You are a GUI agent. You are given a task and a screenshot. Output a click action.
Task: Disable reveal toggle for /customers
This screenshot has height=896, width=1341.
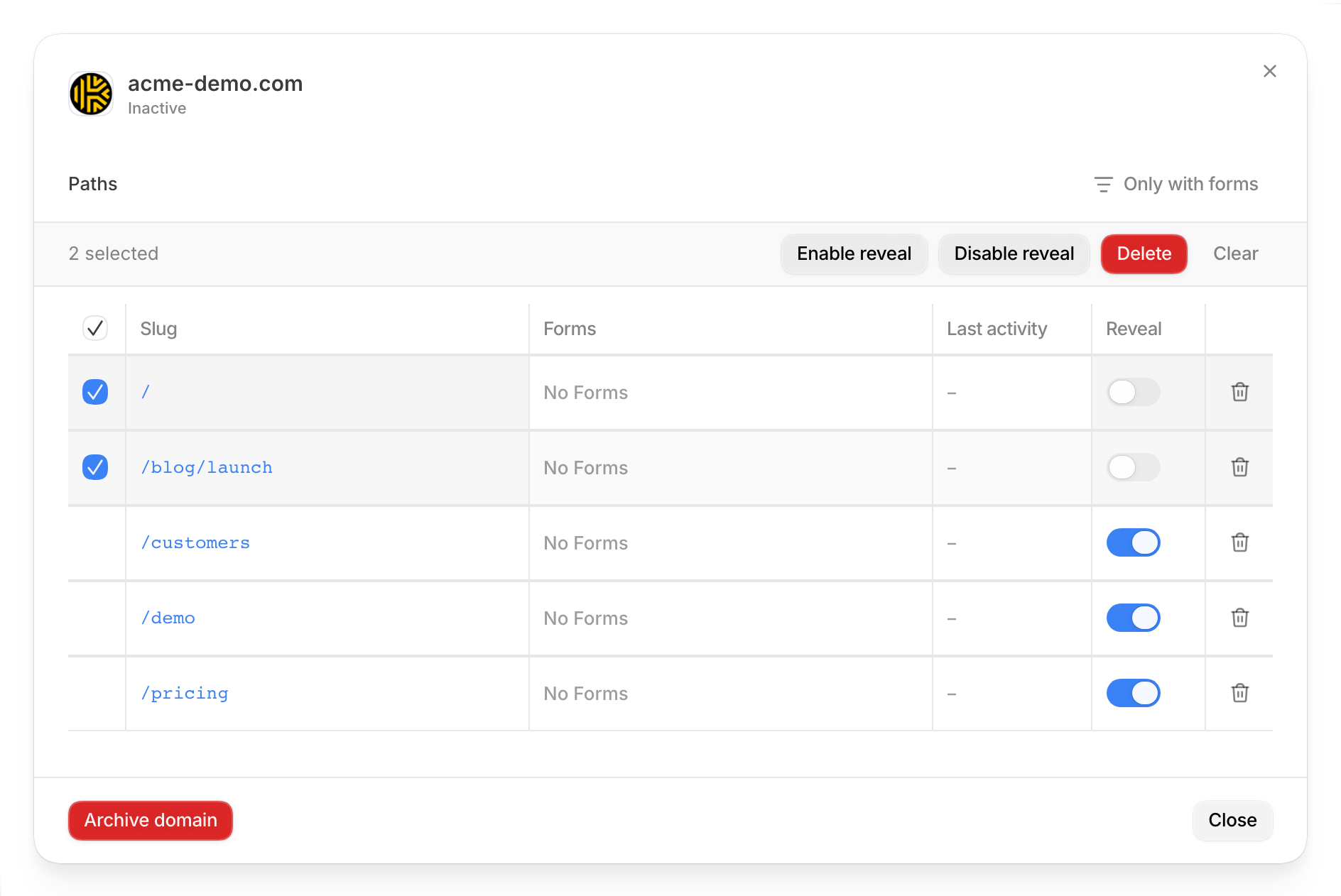(x=1134, y=542)
